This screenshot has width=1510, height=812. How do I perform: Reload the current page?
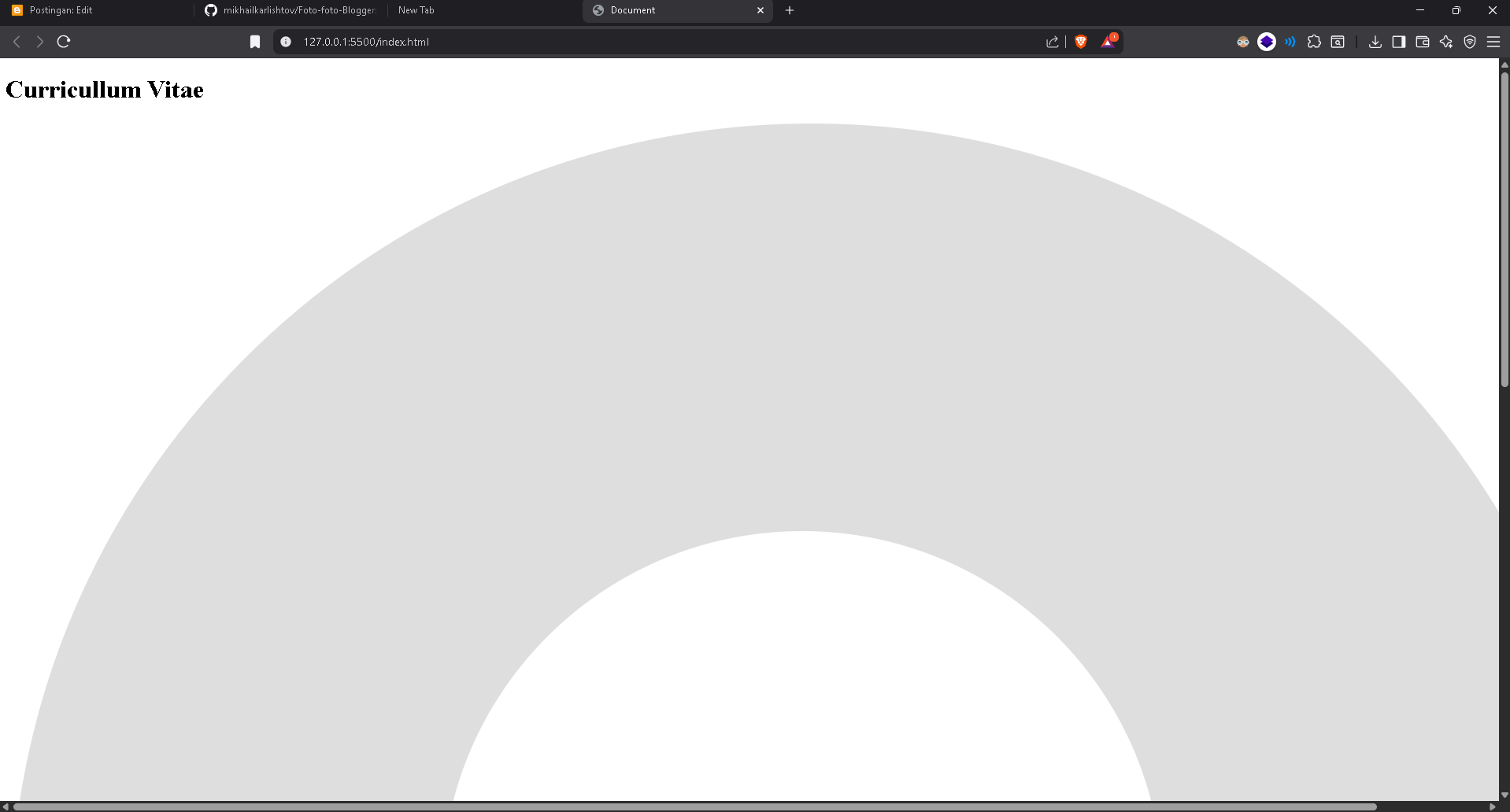click(64, 42)
